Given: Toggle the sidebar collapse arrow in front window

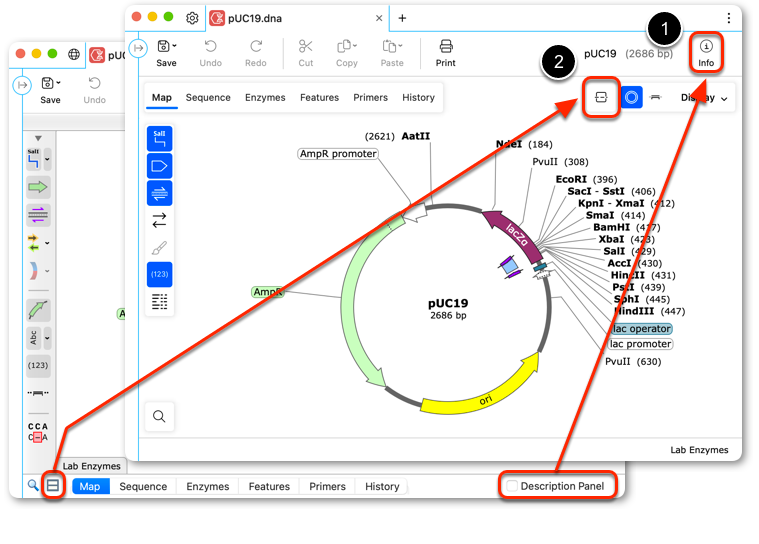Looking at the screenshot, I should (138, 48).
